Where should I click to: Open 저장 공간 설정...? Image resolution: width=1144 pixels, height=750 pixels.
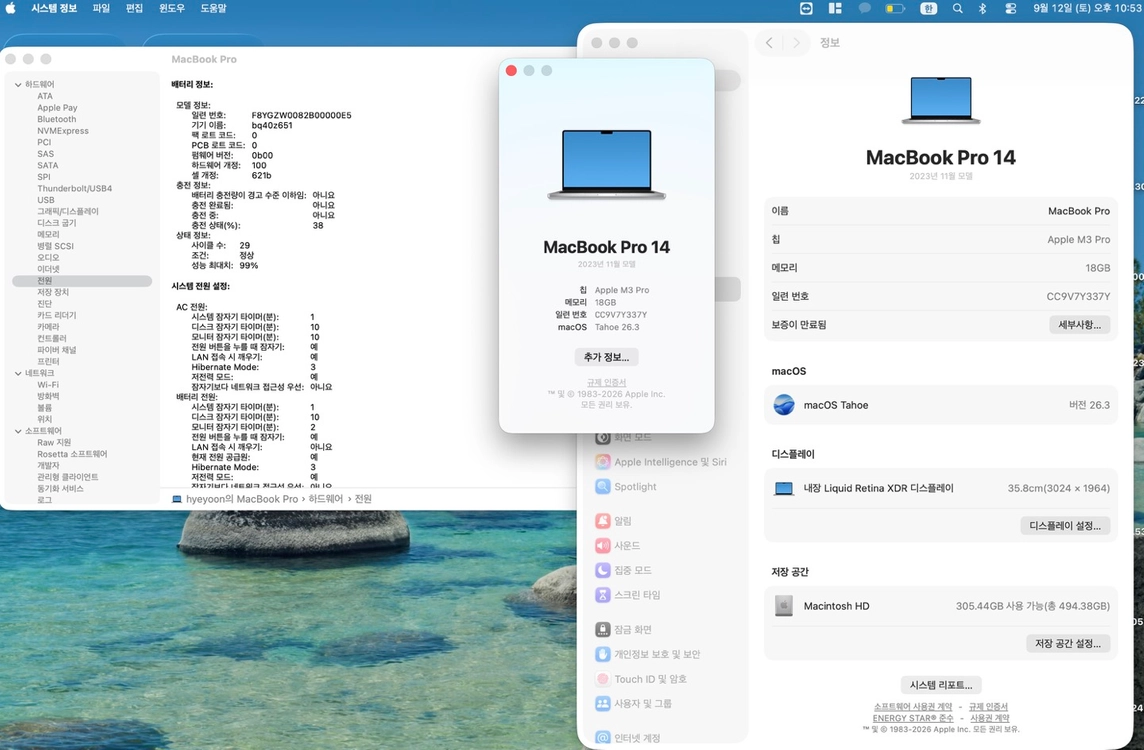[1068, 643]
